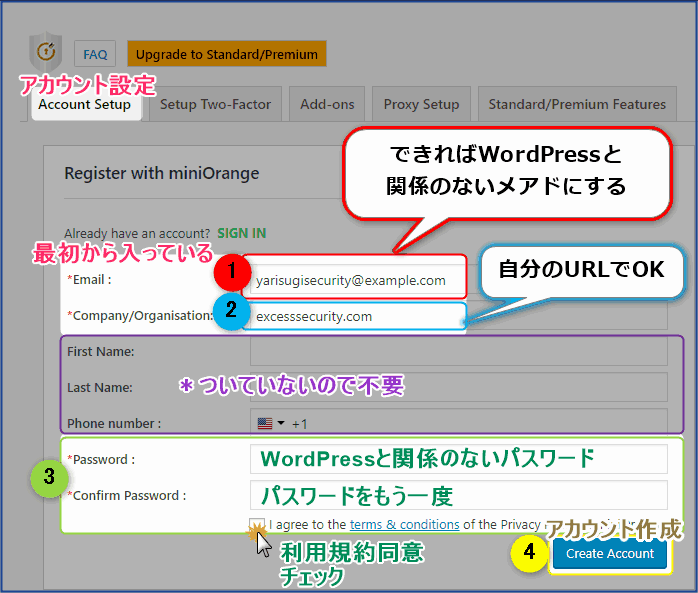
Task: Click the miniOrange shield logo icon
Action: pyautogui.click(x=45, y=51)
